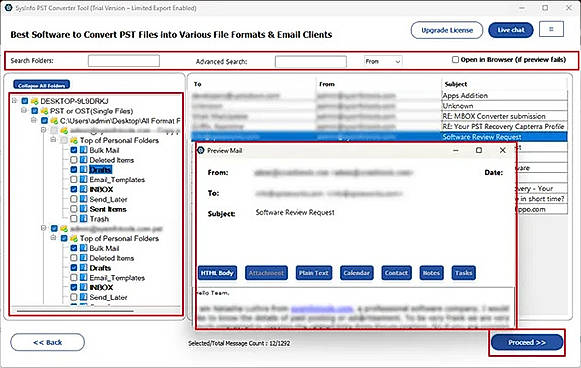
Task: Select the Unknown subject email row
Action: point(379,106)
